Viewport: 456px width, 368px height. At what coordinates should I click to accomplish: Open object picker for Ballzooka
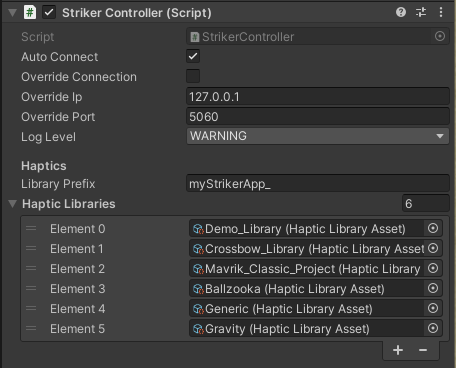(x=433, y=288)
